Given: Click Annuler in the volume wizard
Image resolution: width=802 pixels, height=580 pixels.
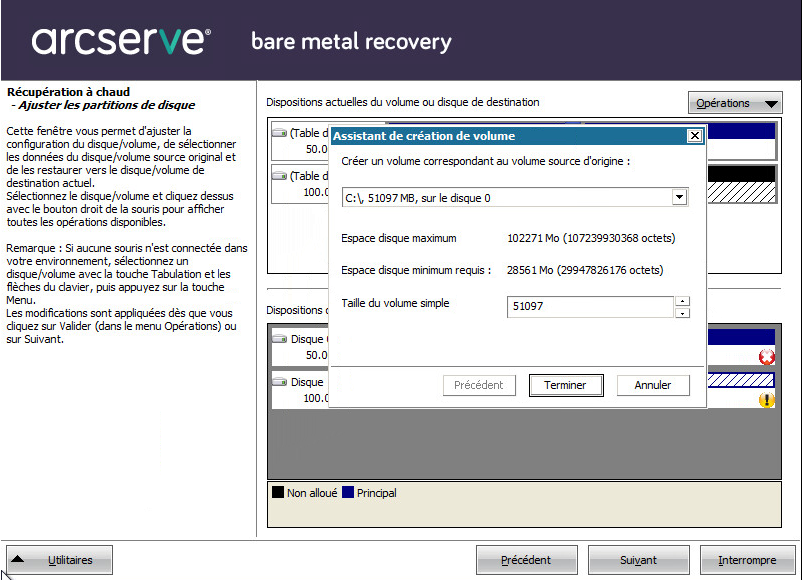Looking at the screenshot, I should tap(653, 385).
